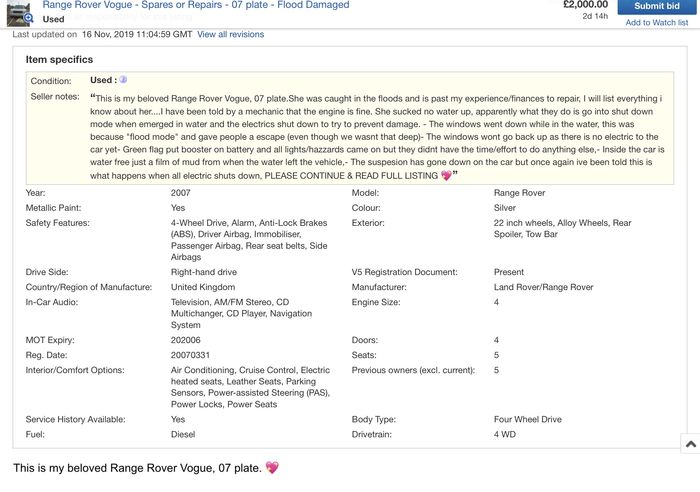Click the Reg. Date value 20070331
This screenshot has height=492, width=700.
pos(190,355)
